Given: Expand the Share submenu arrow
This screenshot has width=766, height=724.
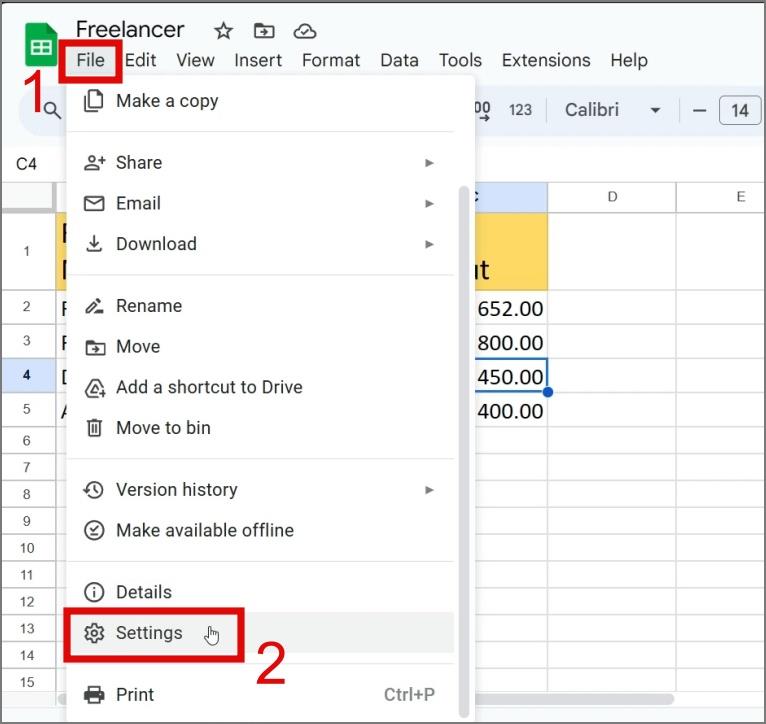Looking at the screenshot, I should (x=429, y=163).
